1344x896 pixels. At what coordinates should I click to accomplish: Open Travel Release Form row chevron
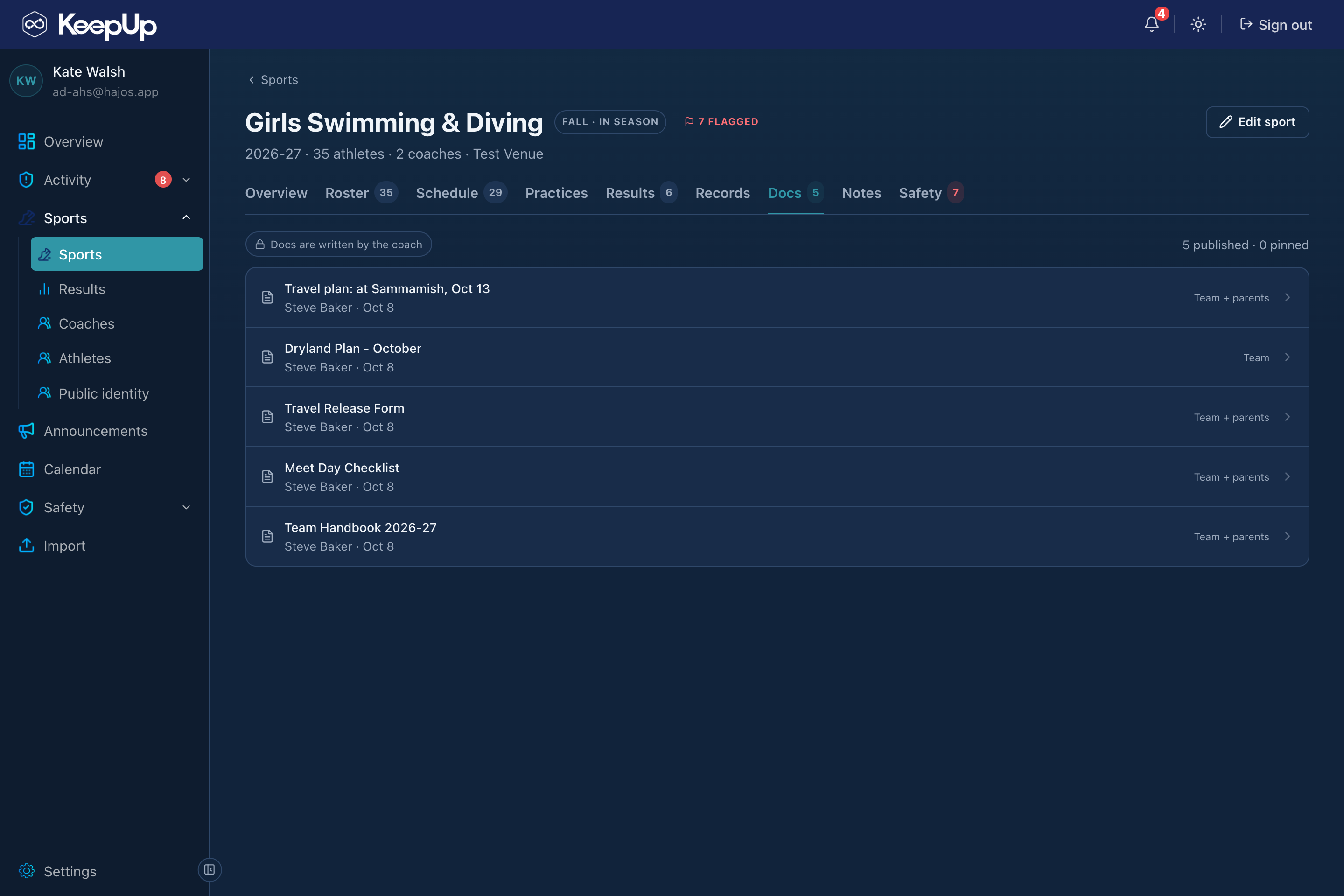pyautogui.click(x=1288, y=417)
